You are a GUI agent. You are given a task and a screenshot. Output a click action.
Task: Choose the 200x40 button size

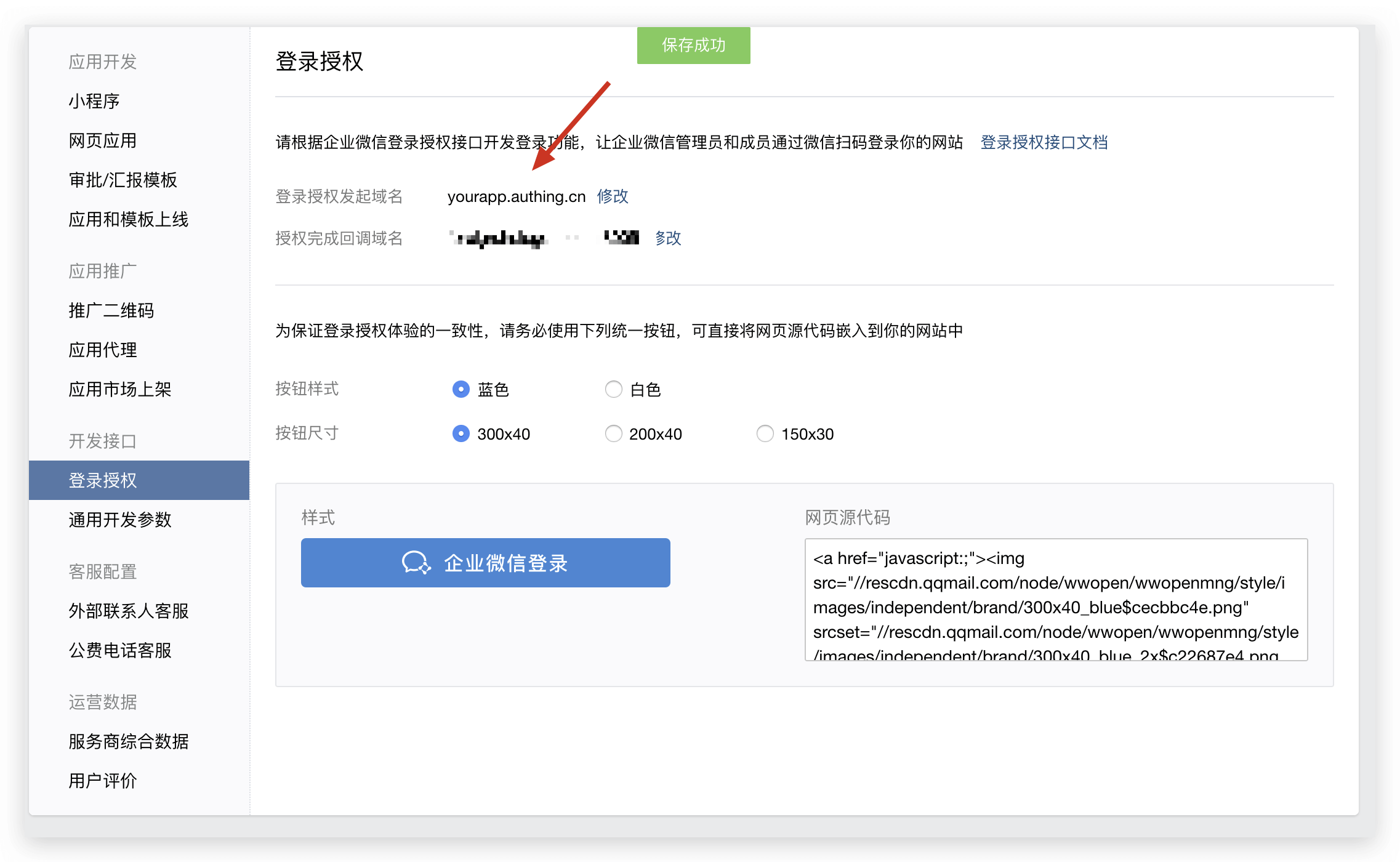(613, 433)
